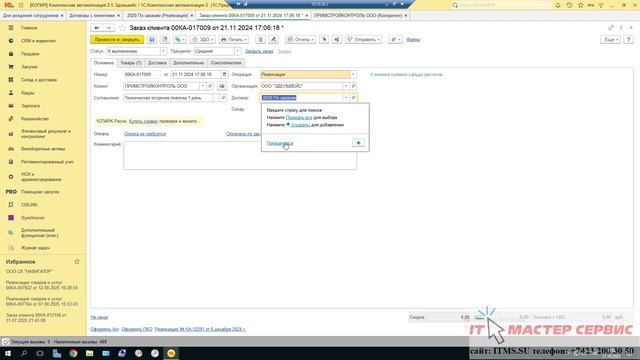
Task: Open the calendar picker beside date field
Action: pyautogui.click(x=224, y=74)
